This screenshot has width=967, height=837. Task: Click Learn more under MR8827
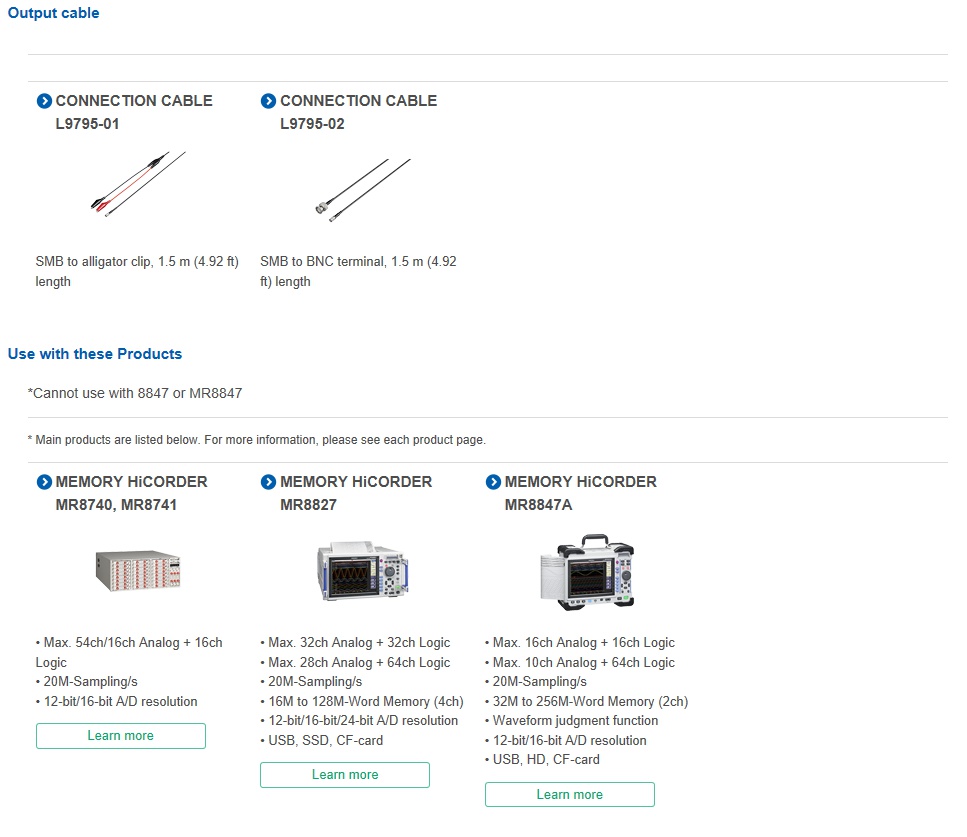tap(345, 775)
